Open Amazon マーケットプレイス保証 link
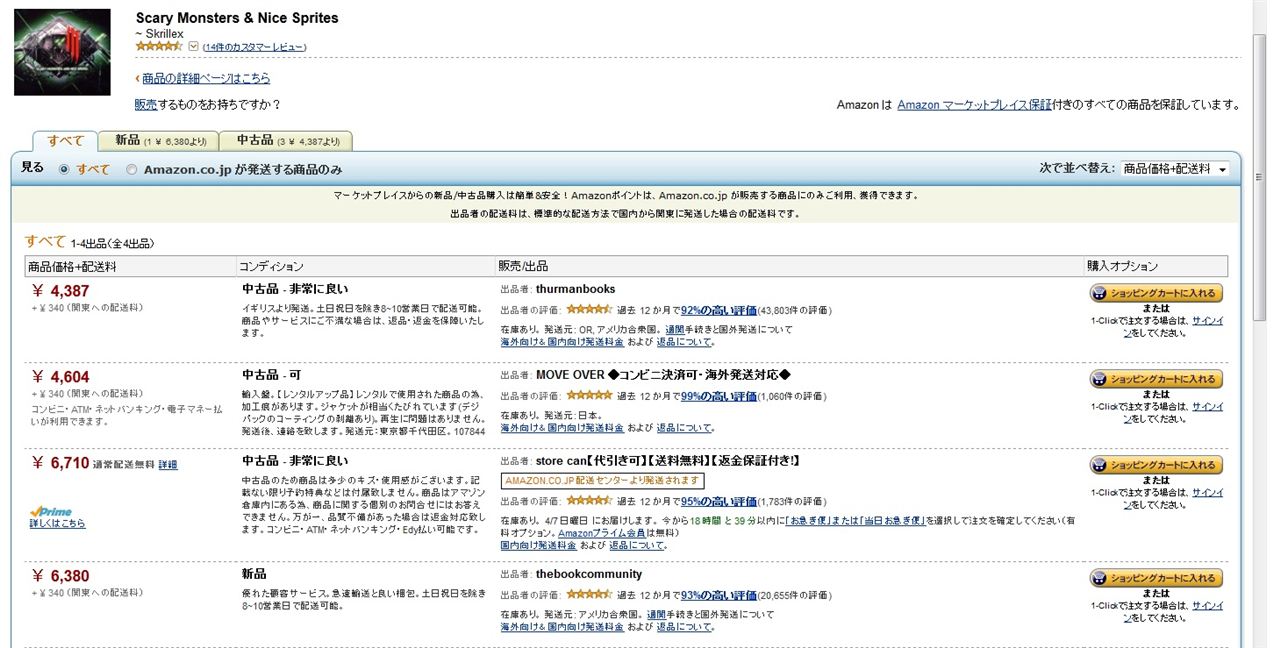The height and width of the screenshot is (648, 1280). click(x=975, y=104)
